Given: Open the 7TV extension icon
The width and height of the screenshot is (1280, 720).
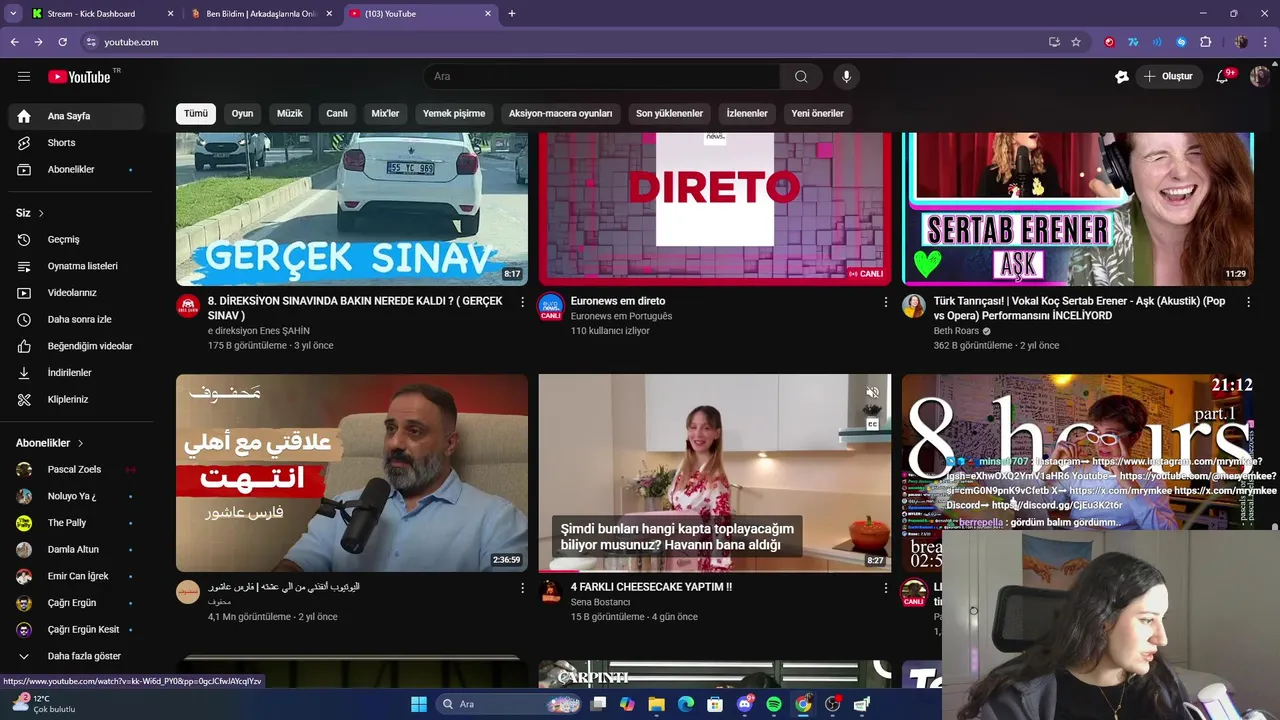Looking at the screenshot, I should [1133, 42].
